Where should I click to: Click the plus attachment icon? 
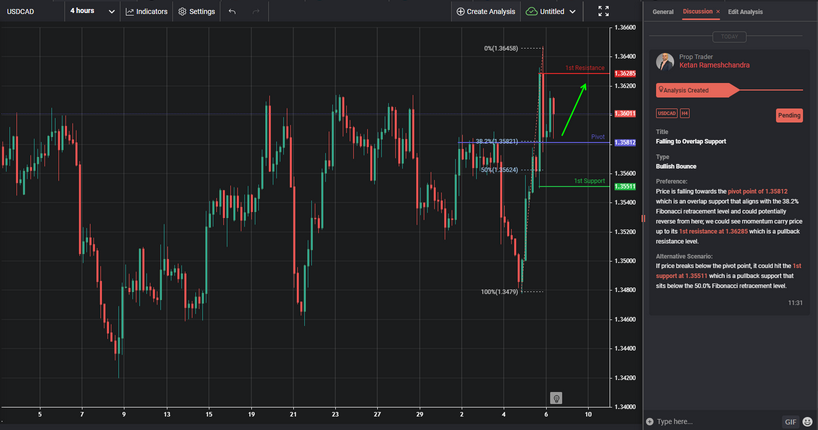[x=649, y=422]
